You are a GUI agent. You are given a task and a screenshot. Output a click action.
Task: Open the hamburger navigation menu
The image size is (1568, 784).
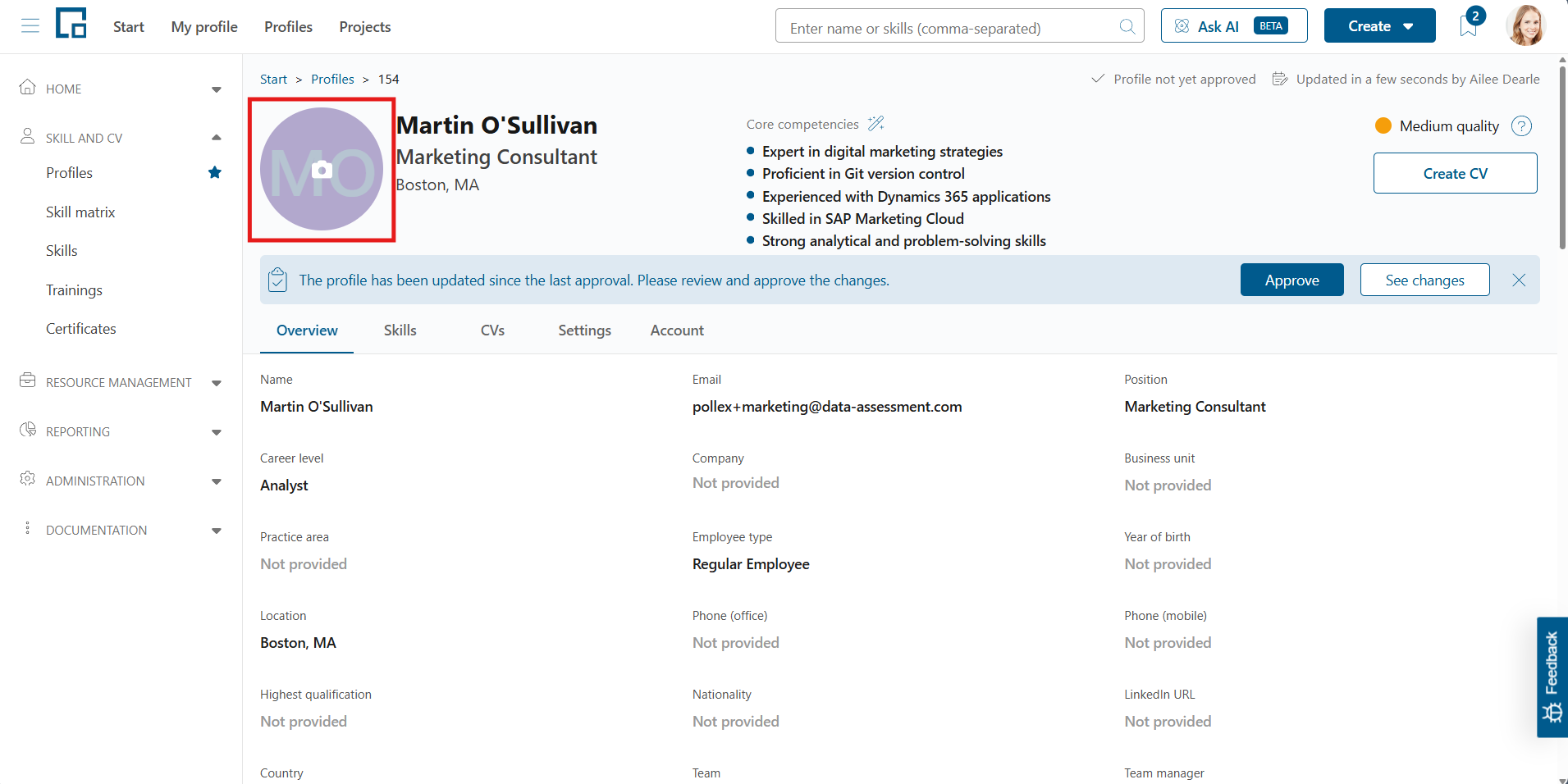[x=30, y=26]
